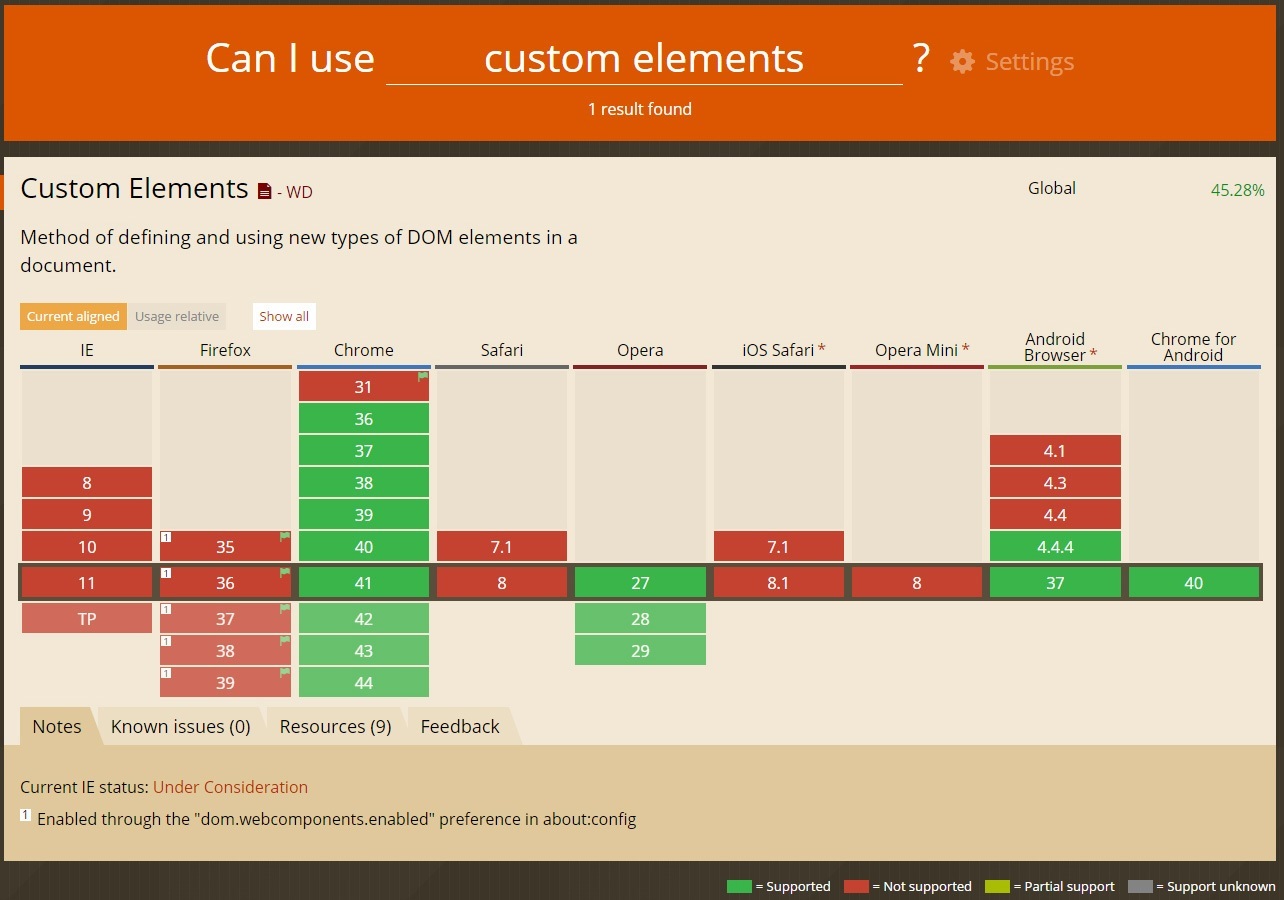Toggle Show all browser versions

coord(284,316)
